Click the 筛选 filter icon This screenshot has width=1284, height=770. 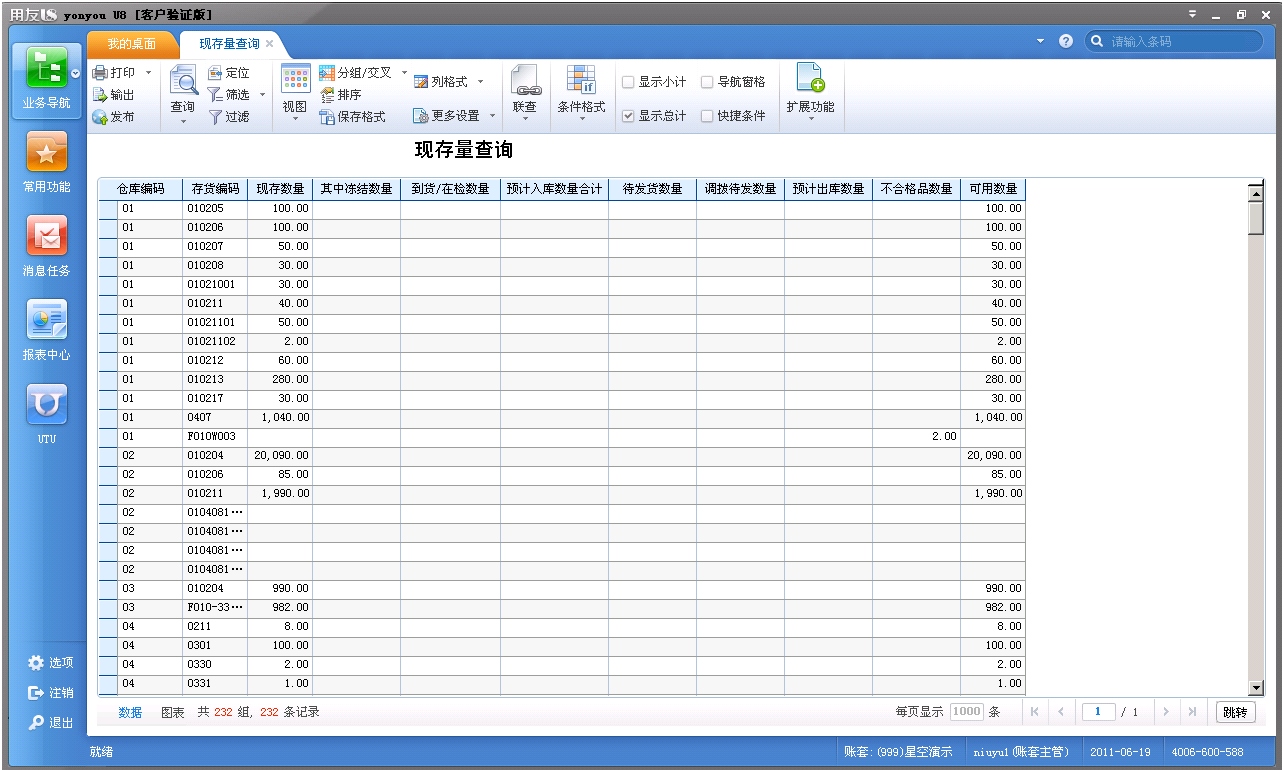(215, 95)
